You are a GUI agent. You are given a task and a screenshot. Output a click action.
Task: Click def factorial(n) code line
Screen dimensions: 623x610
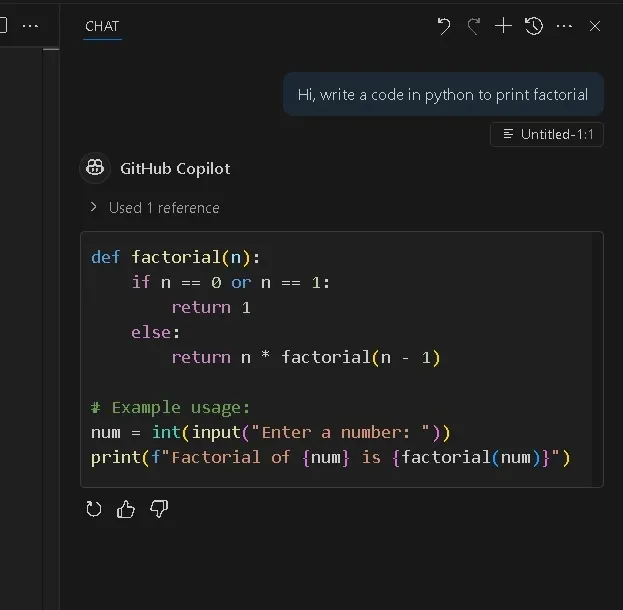tap(175, 257)
